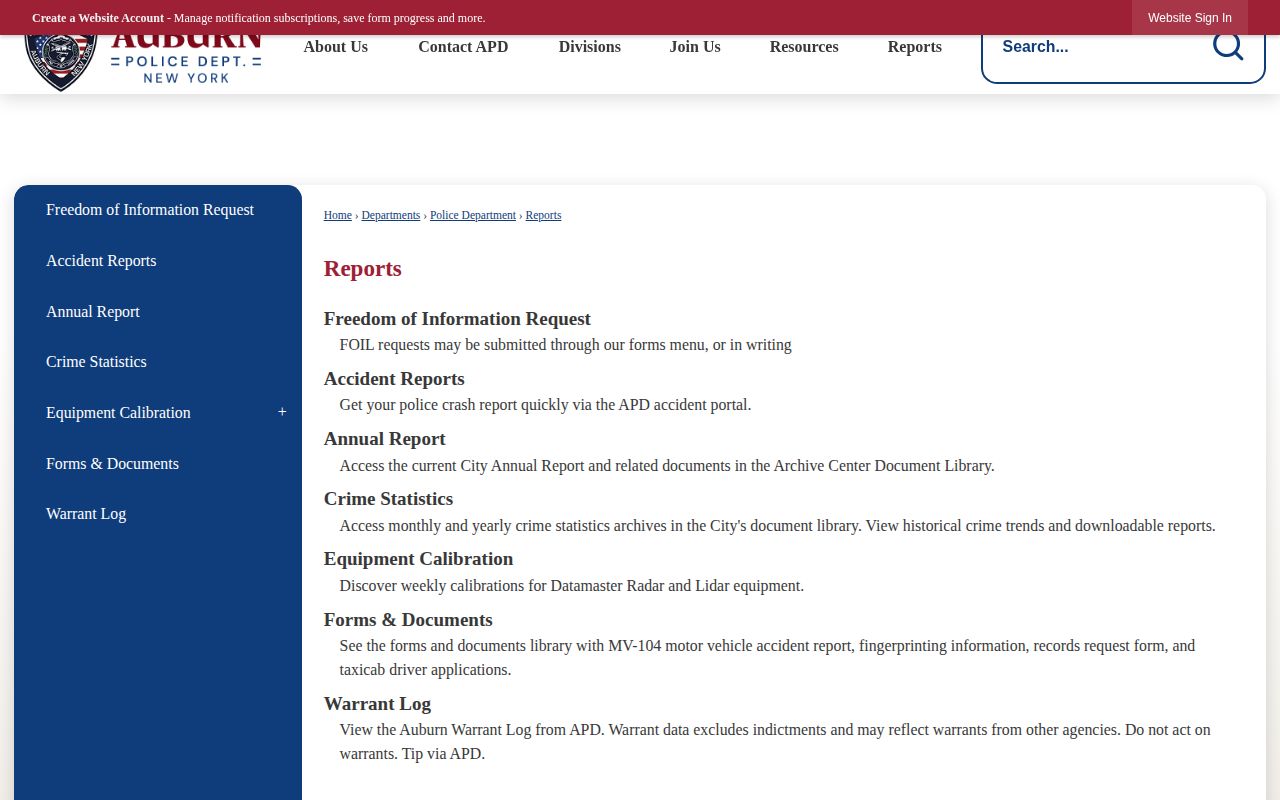Open the About Us menu
The height and width of the screenshot is (800, 1280).
tap(336, 47)
